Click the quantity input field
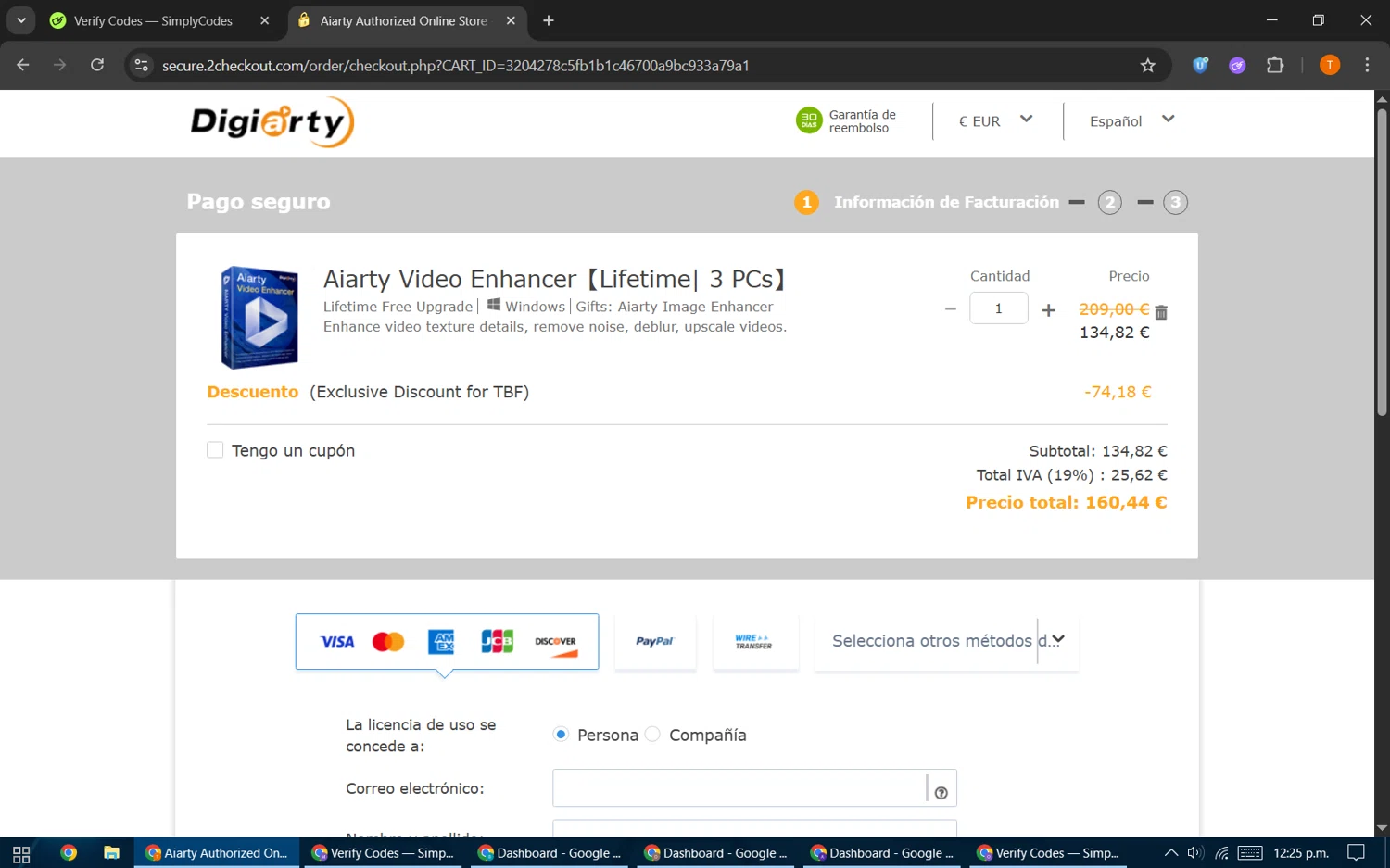This screenshot has width=1390, height=868. coord(999,308)
